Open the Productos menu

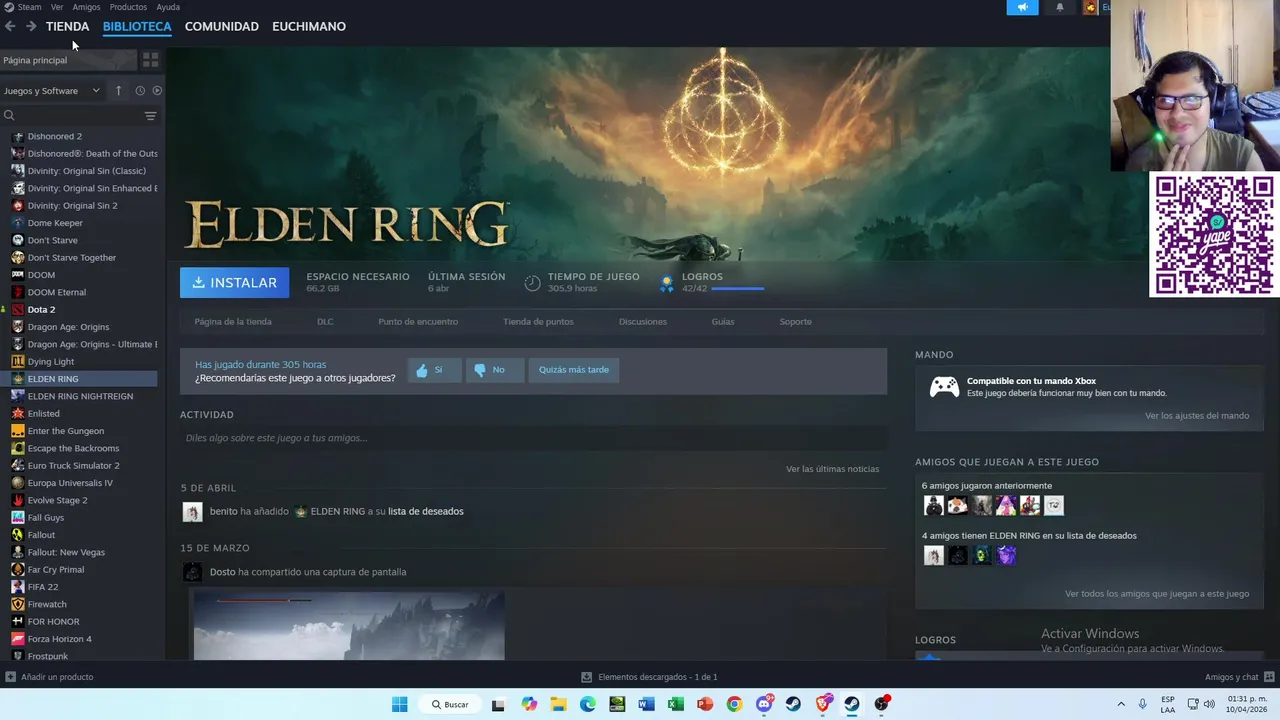(128, 7)
